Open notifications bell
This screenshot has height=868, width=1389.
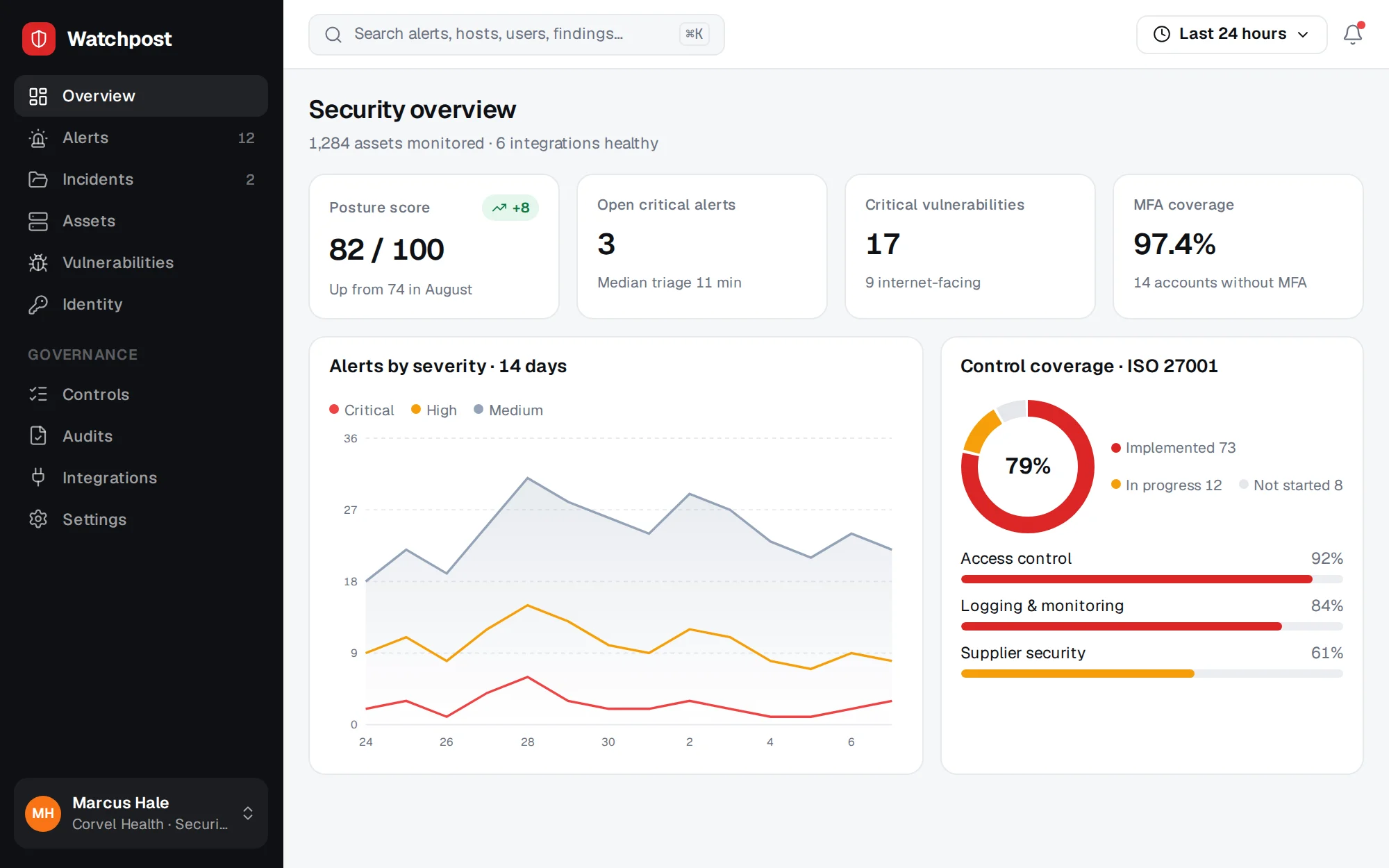click(1353, 34)
